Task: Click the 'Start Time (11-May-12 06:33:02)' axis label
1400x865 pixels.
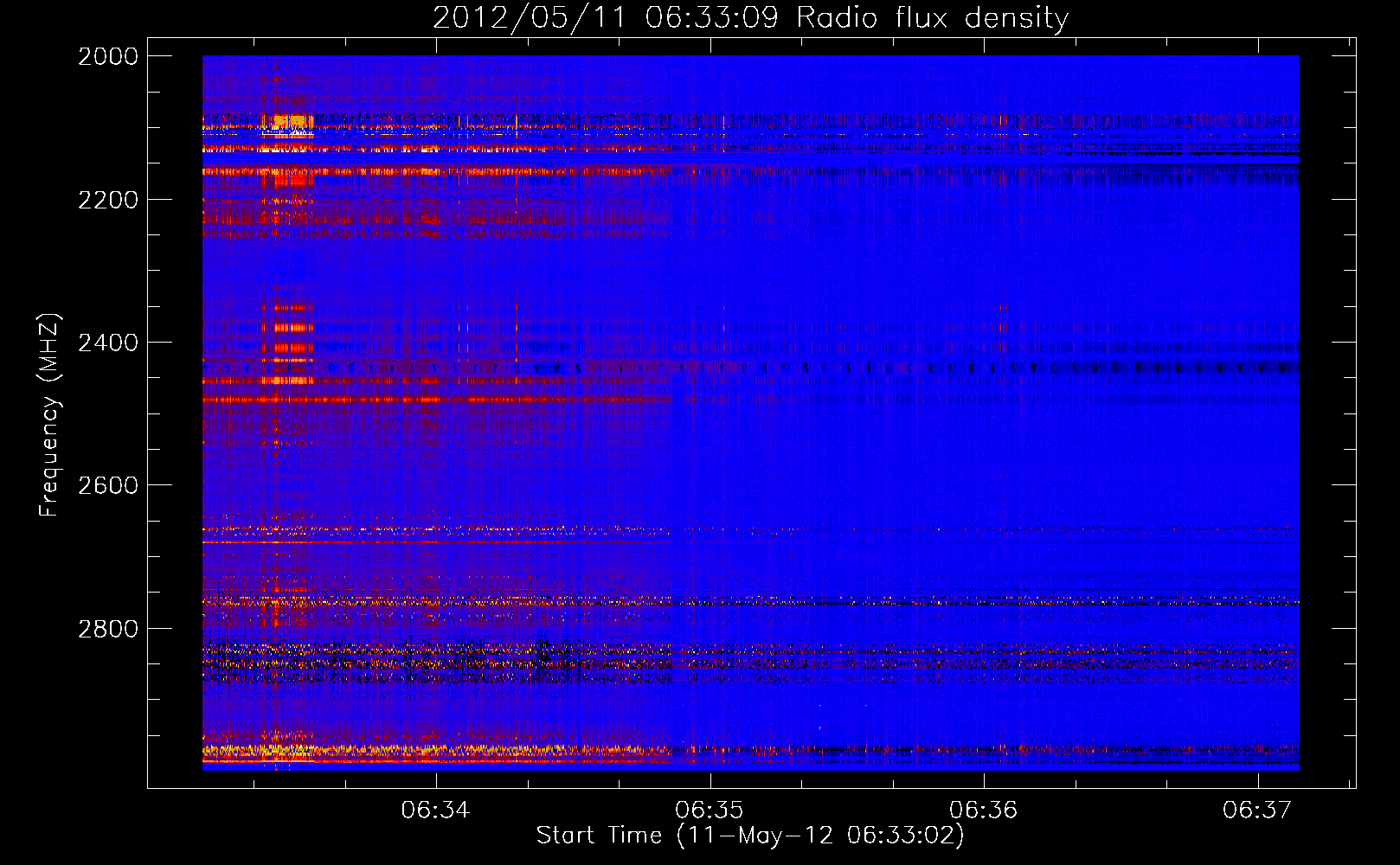Action: click(749, 836)
